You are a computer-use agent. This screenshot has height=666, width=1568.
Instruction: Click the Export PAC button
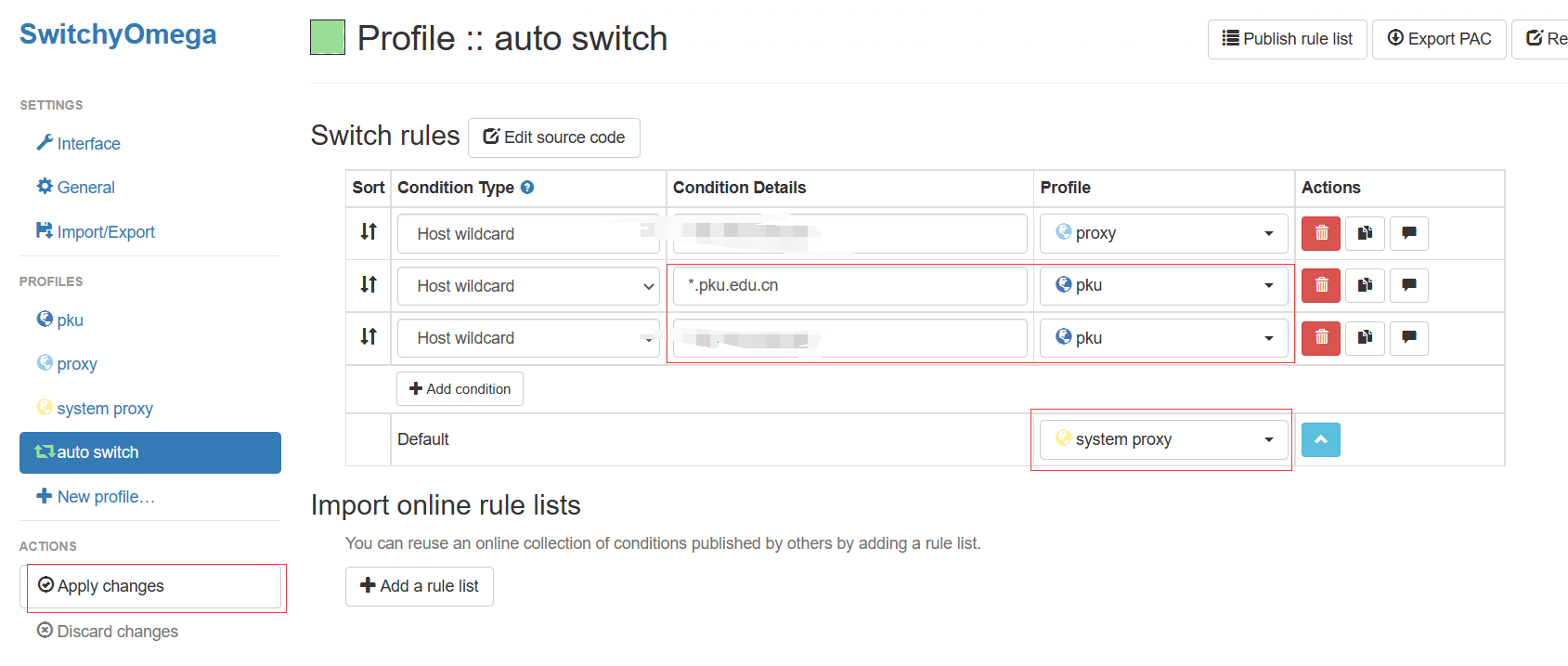1439,39
